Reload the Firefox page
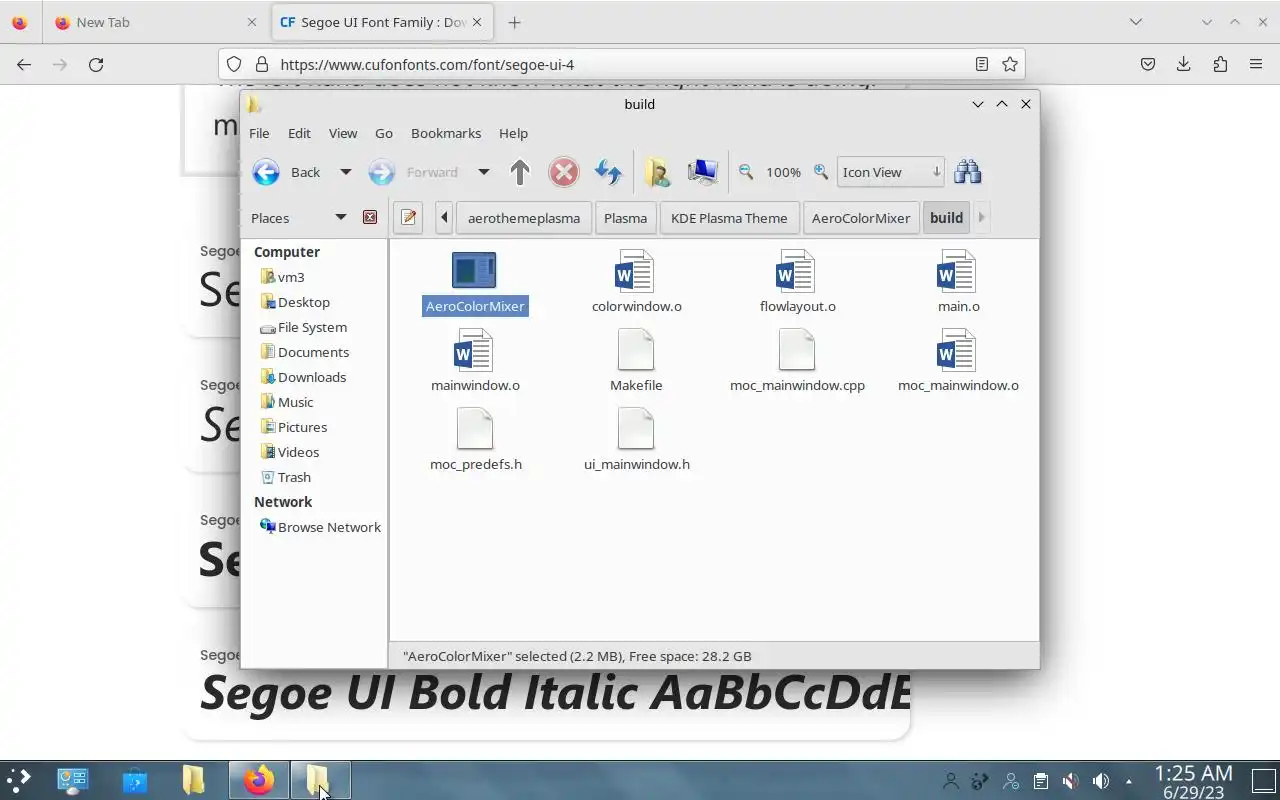Viewport: 1280px width, 800px height. (x=96, y=64)
